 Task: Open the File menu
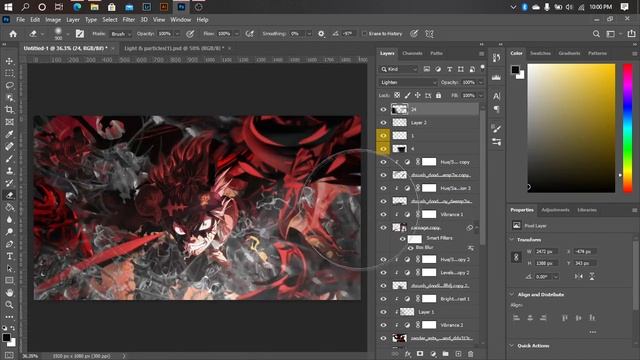tap(20, 20)
